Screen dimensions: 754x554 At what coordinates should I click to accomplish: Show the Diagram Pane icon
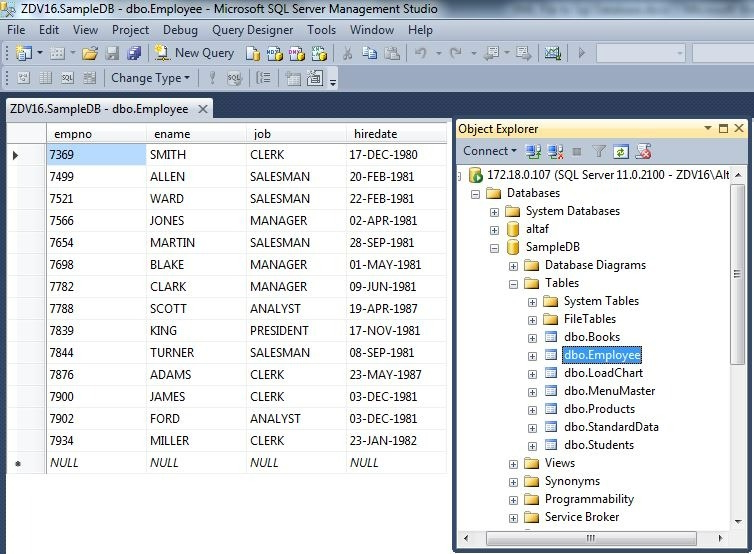[24, 78]
